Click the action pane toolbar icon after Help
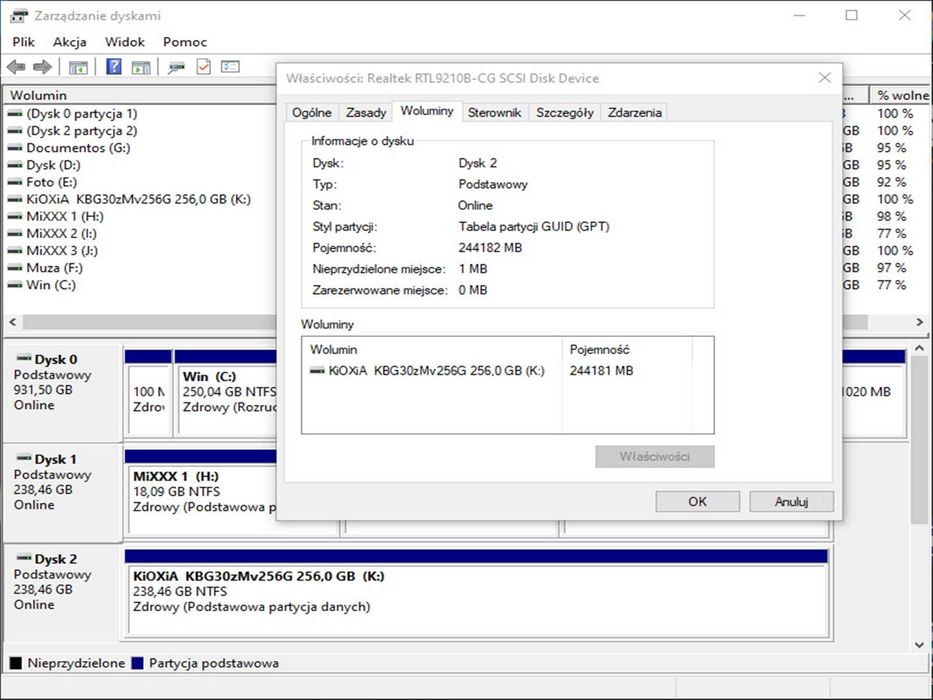This screenshot has height=700, width=933. click(x=141, y=67)
